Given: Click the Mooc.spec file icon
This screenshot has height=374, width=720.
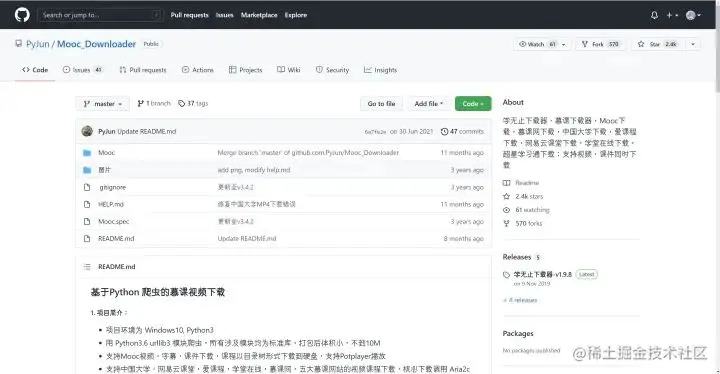Looking at the screenshot, I should click(x=87, y=221).
